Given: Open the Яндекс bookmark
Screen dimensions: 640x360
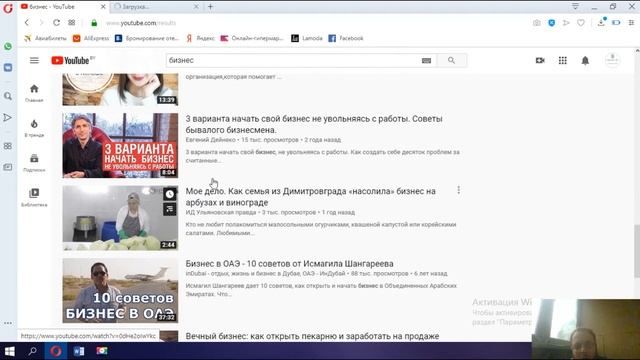Looking at the screenshot, I should 200,38.
